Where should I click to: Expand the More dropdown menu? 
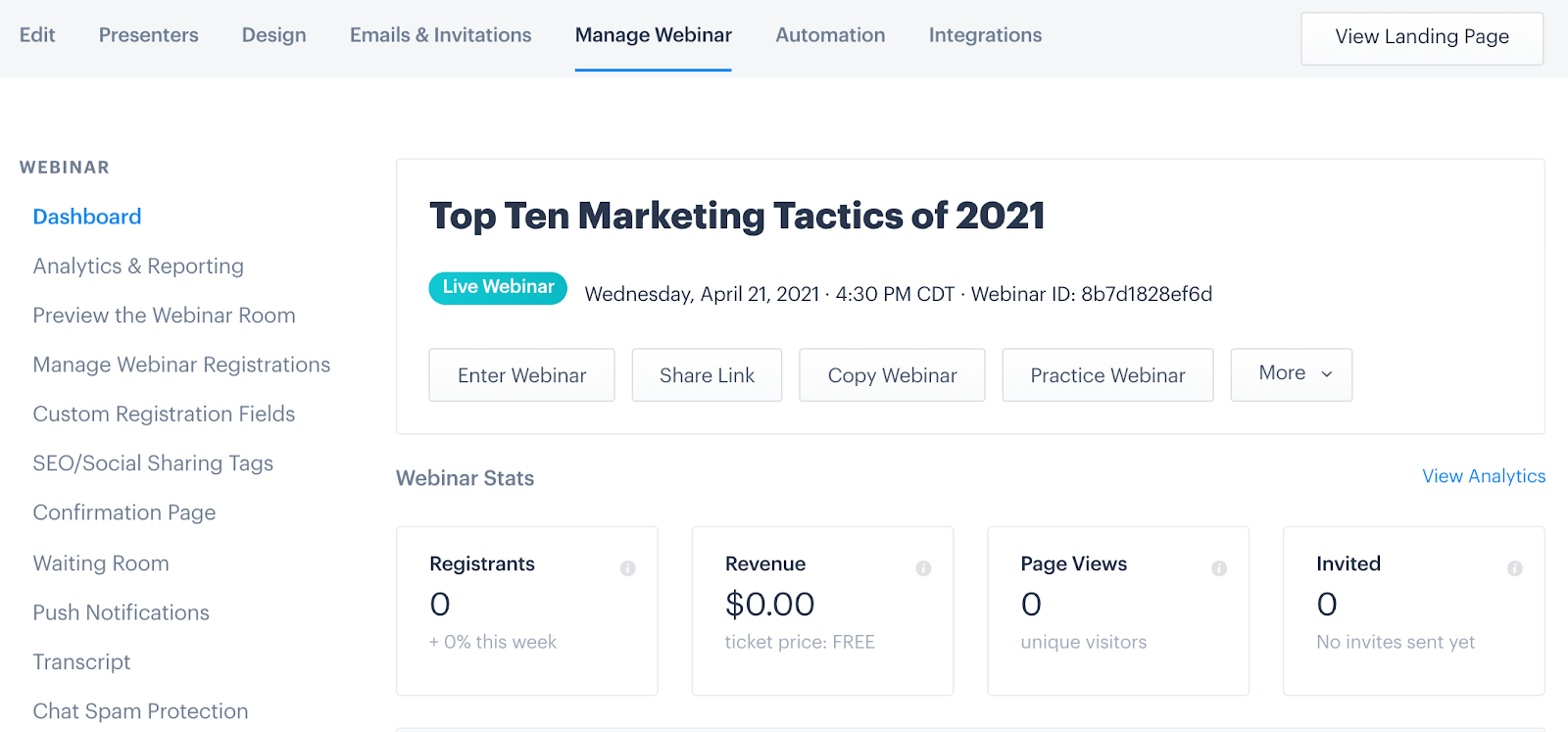(1292, 374)
